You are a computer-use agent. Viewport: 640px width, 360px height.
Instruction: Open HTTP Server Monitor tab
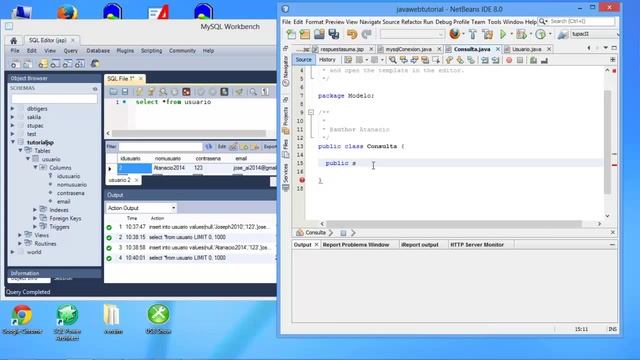[x=477, y=244]
